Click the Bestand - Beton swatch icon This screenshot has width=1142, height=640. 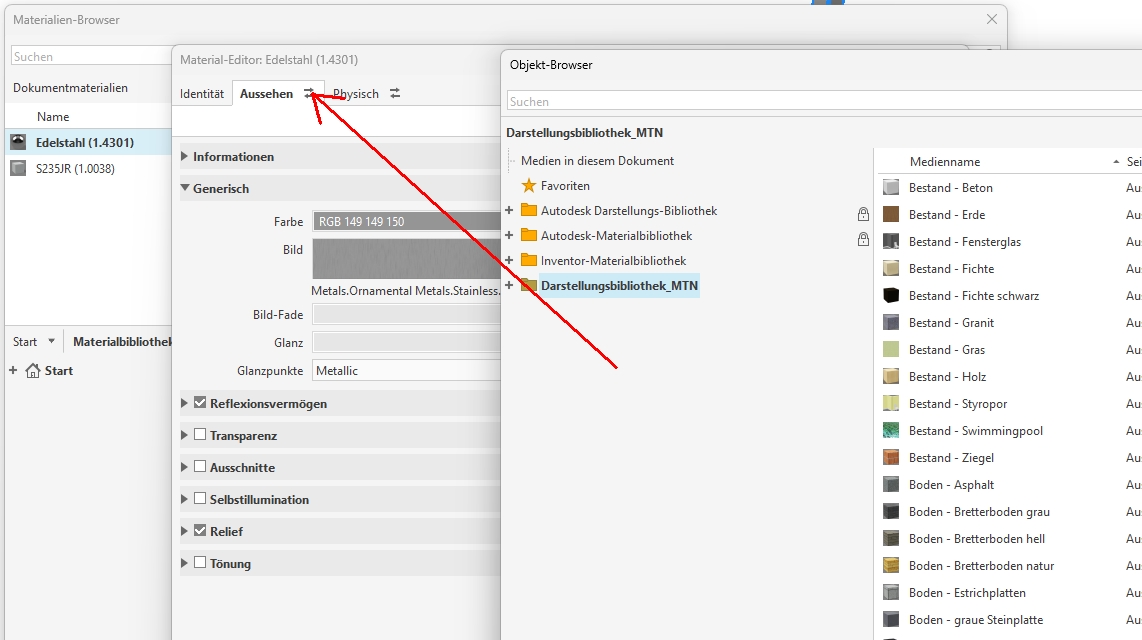(891, 187)
